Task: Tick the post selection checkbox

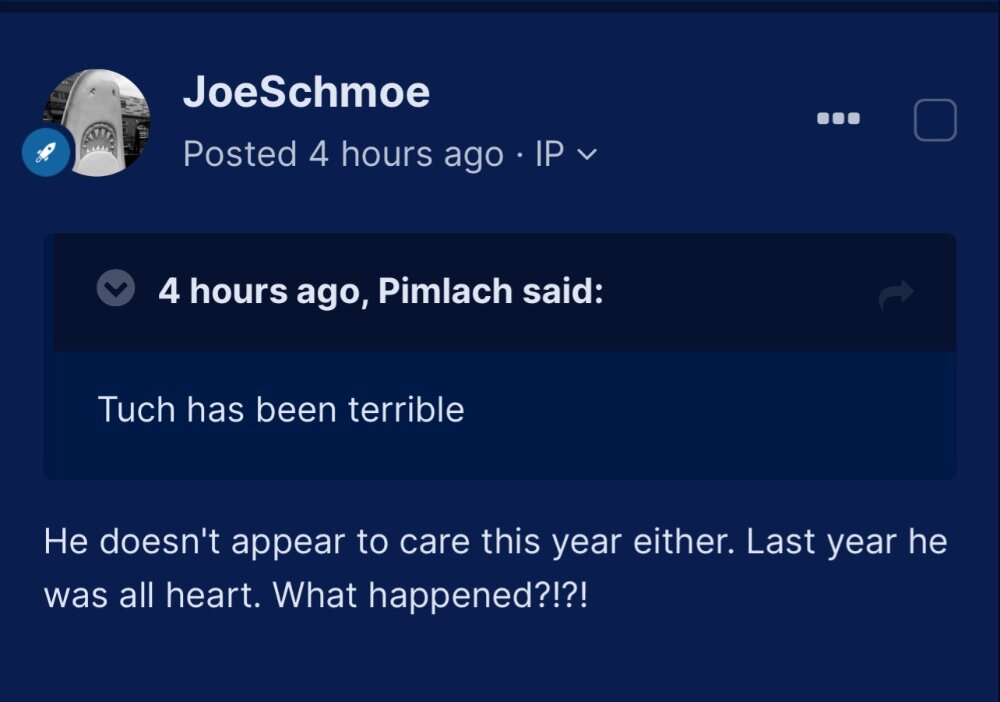Action: click(x=935, y=120)
